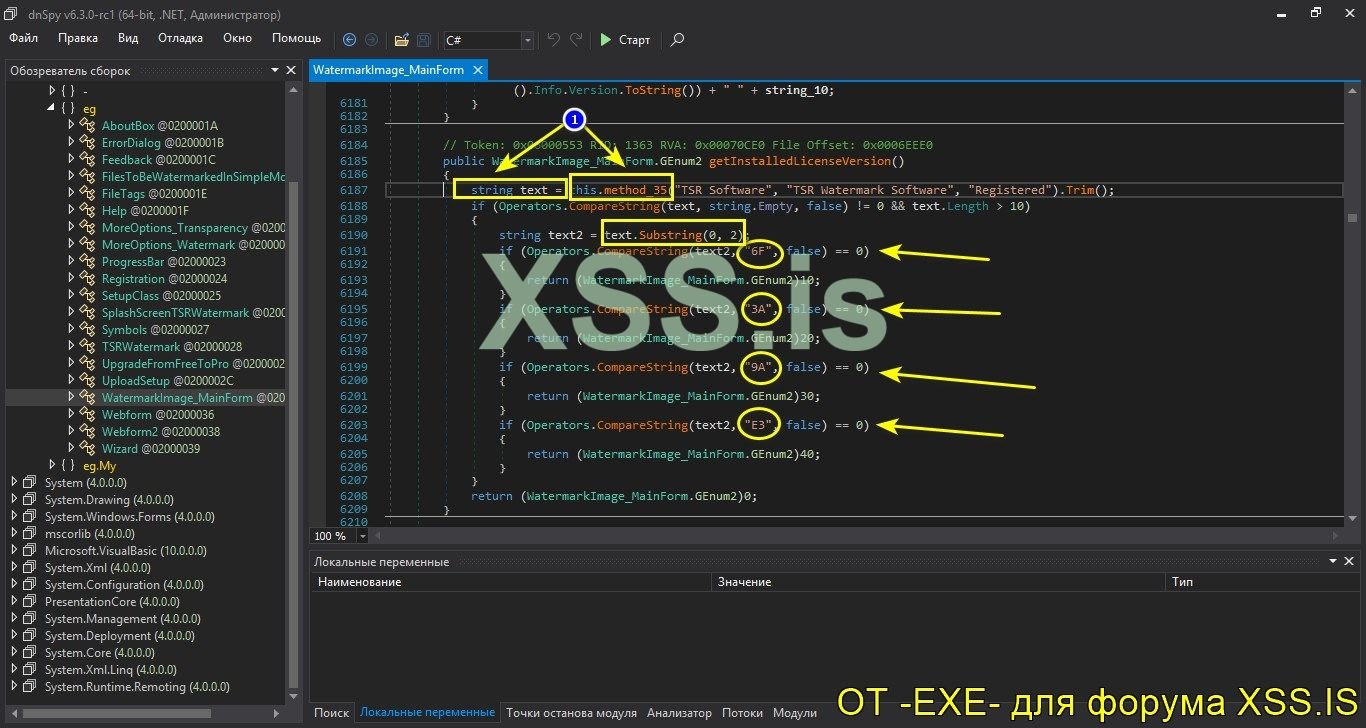
Task: Switch to Локальные переменные bottom tab
Action: coord(427,713)
